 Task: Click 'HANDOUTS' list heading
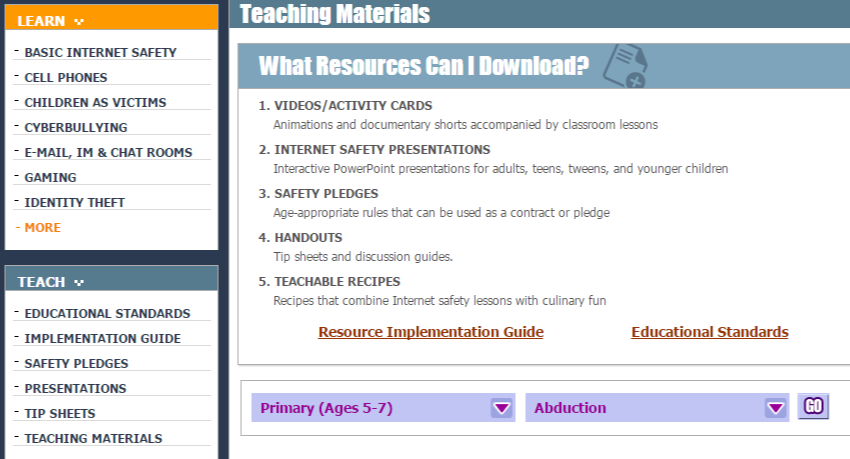point(308,237)
